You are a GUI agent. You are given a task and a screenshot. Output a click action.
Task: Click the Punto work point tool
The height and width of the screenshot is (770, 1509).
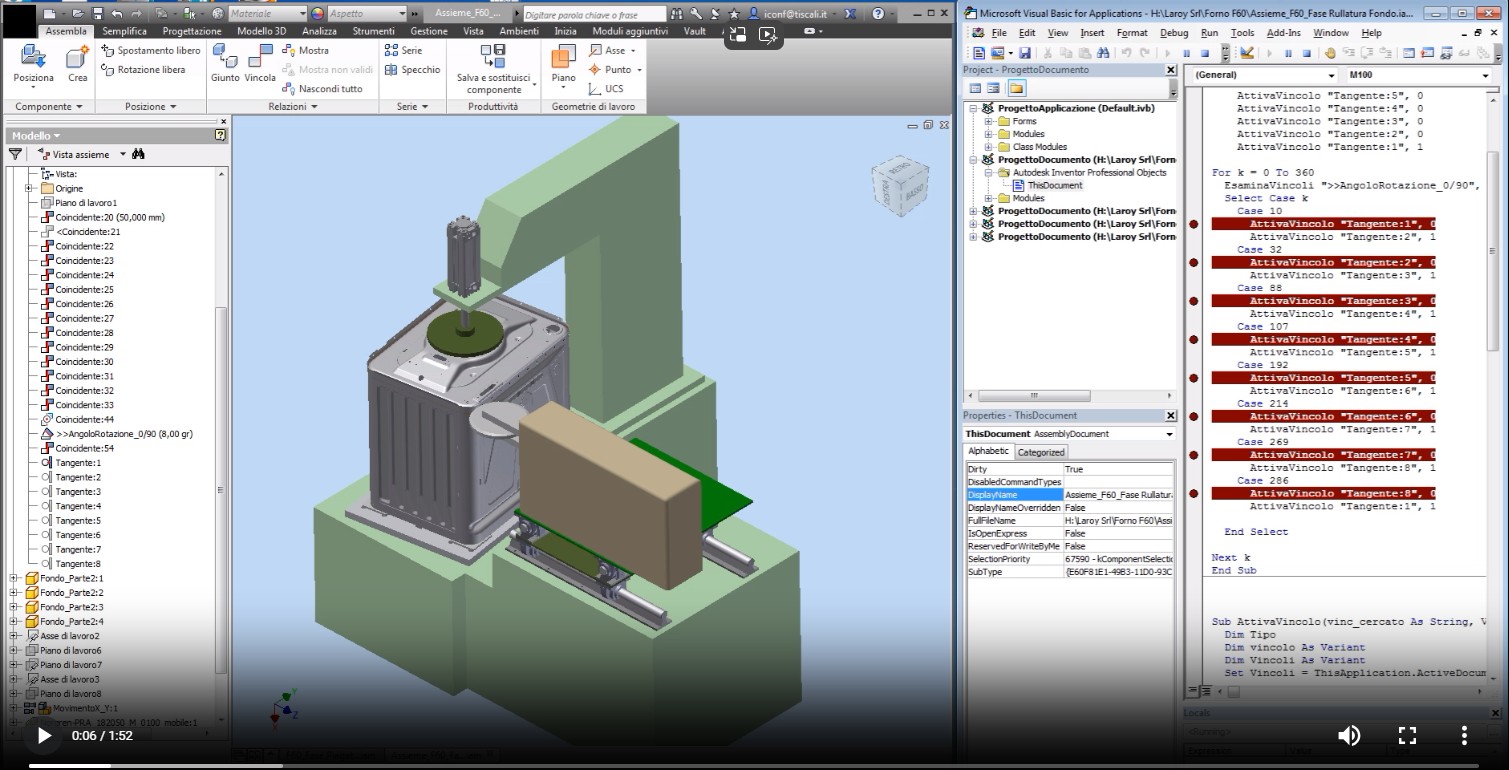[x=615, y=69]
